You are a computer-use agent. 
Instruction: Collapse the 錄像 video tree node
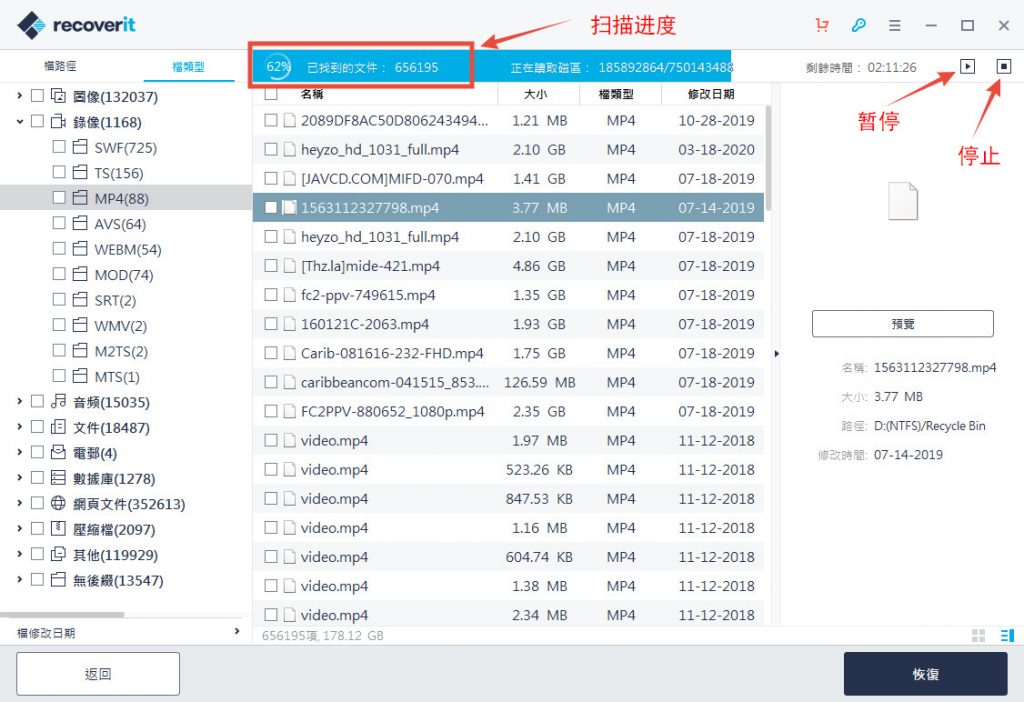click(20, 121)
